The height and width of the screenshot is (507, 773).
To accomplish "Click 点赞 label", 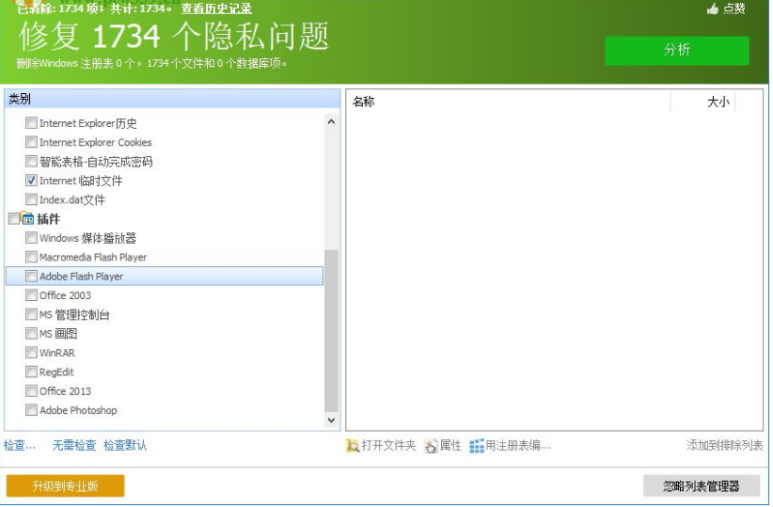I will [x=734, y=8].
